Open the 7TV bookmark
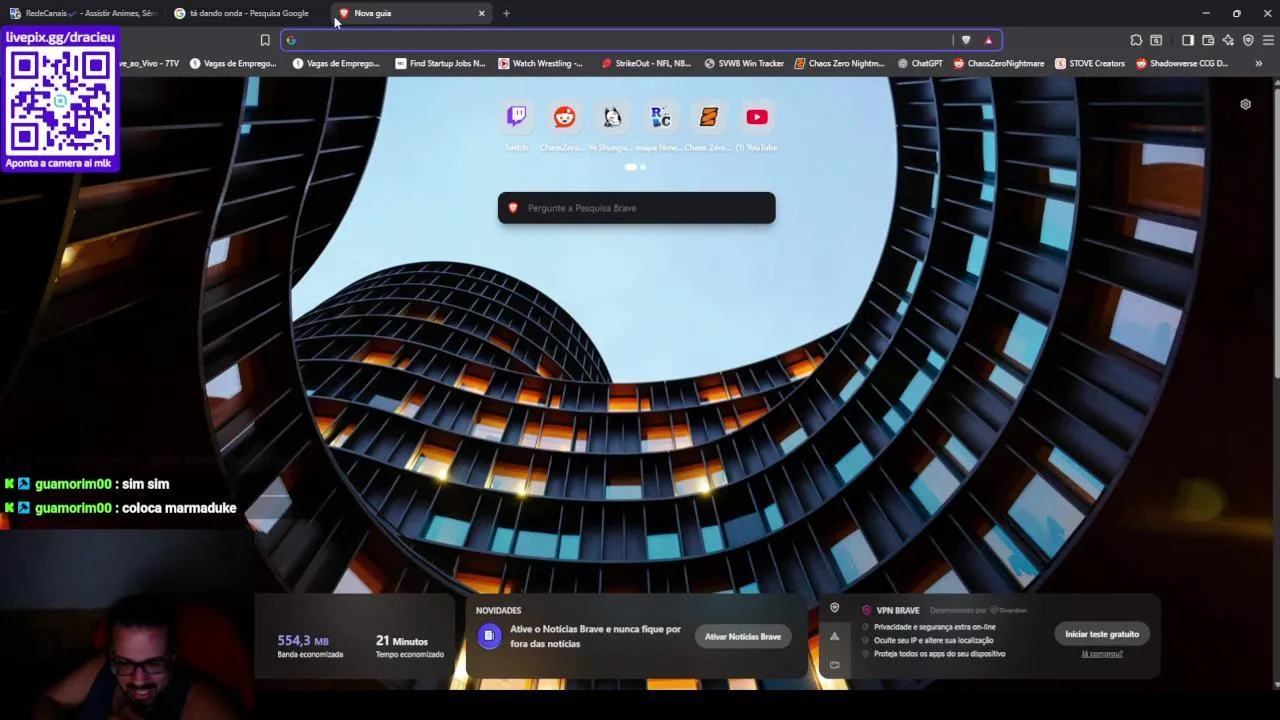Image resolution: width=1280 pixels, height=720 pixels. point(149,63)
